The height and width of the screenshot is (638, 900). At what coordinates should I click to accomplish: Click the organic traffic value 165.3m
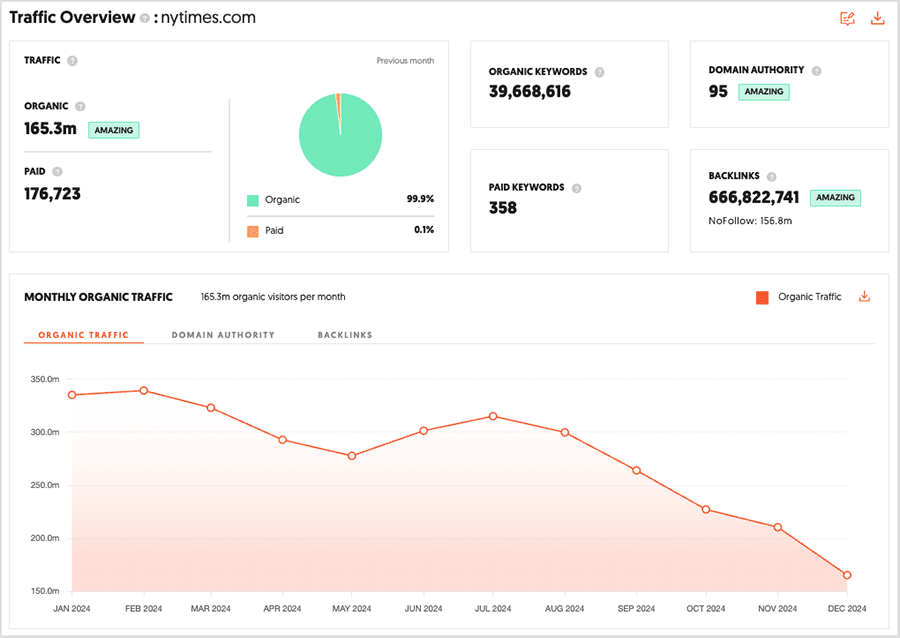point(51,129)
